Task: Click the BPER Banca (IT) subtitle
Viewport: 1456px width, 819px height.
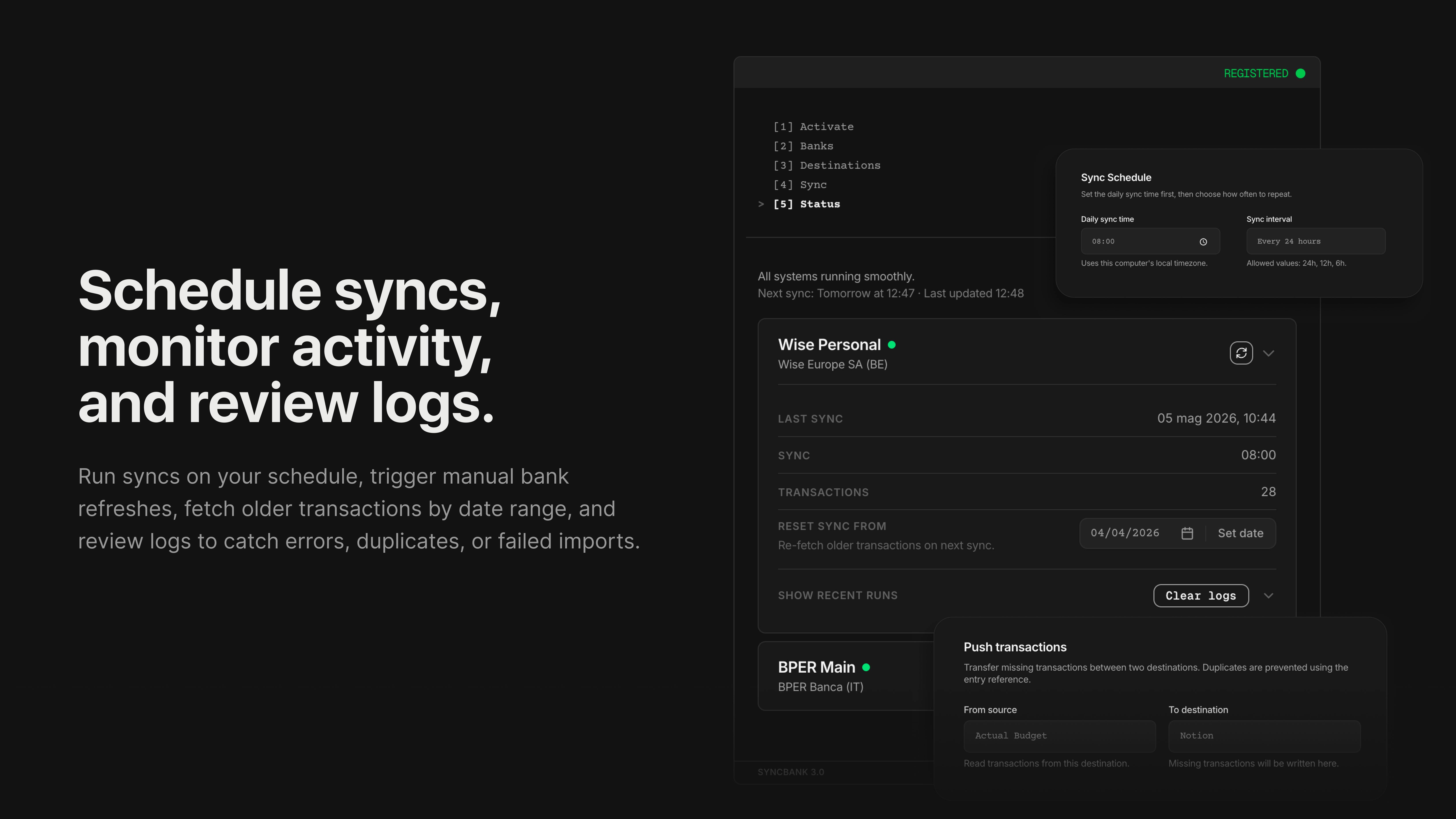Action: click(x=821, y=687)
